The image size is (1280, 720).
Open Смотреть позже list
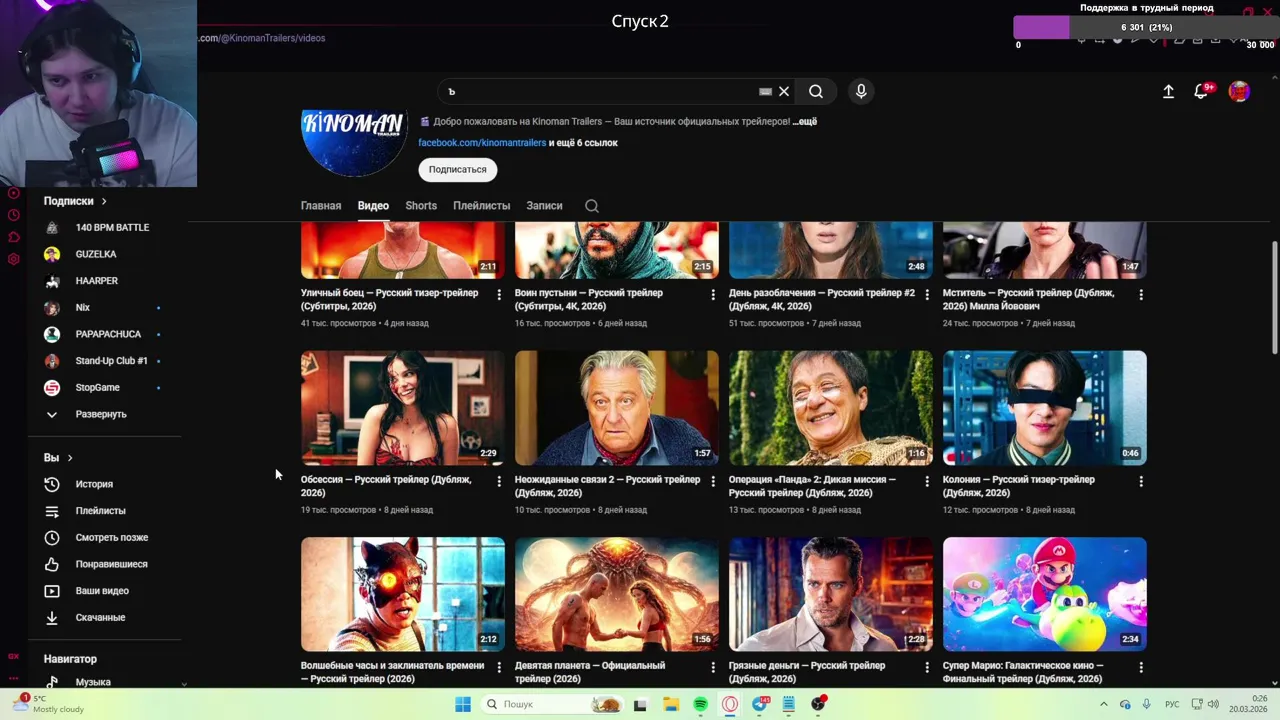click(111, 538)
